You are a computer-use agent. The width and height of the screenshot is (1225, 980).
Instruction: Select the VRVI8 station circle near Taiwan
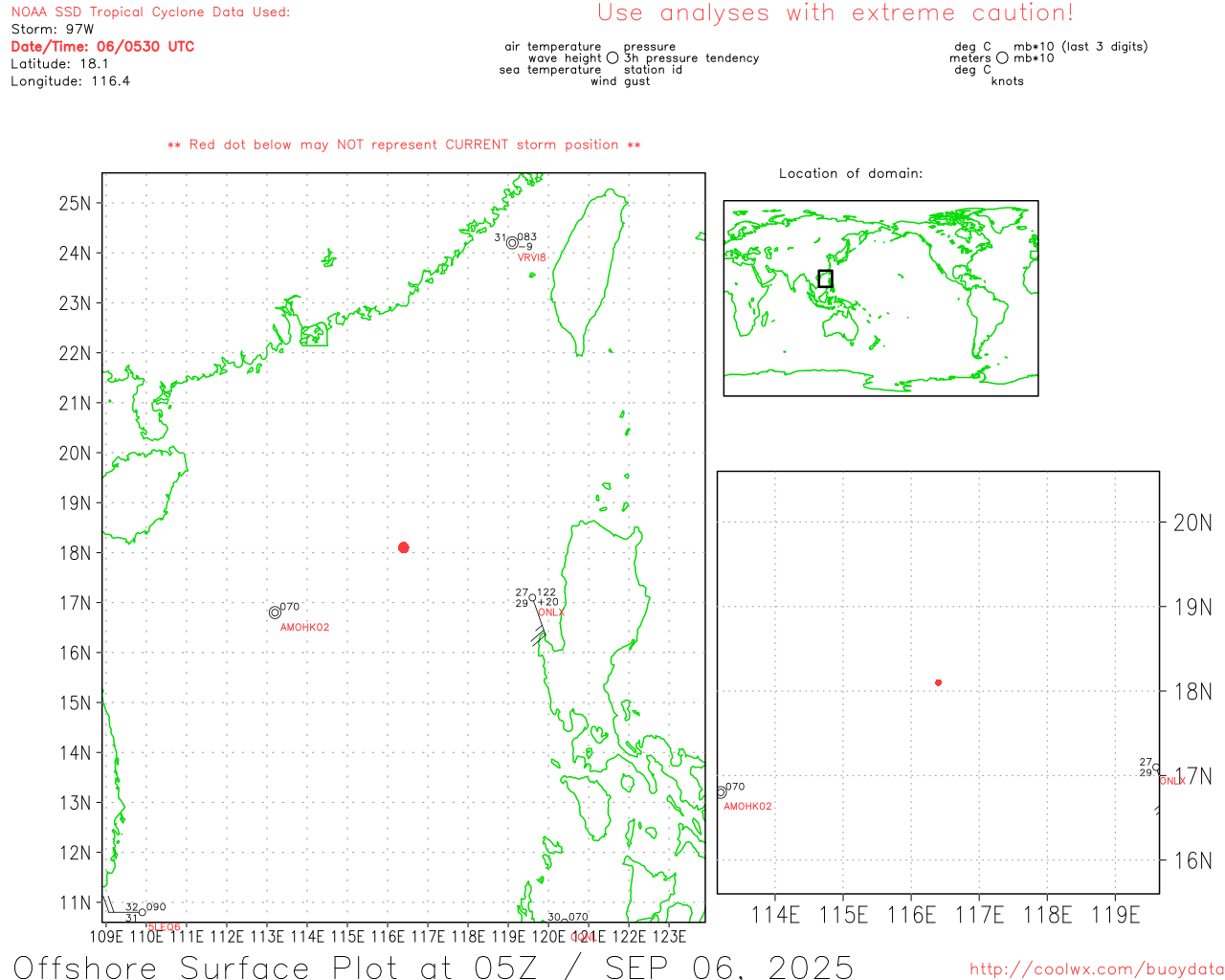512,243
